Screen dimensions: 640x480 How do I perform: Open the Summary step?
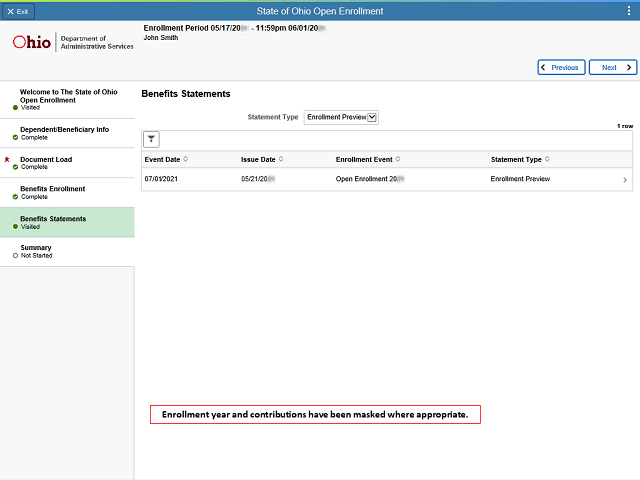pos(36,251)
